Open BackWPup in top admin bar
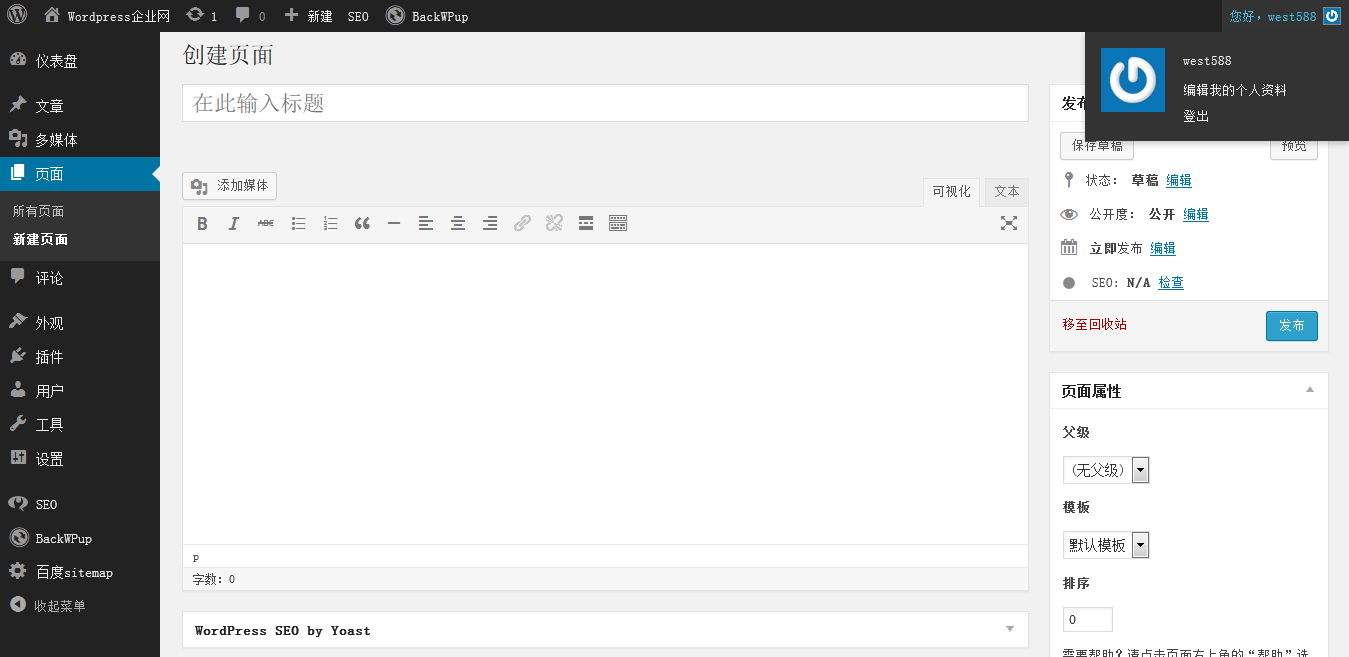This screenshot has width=1349, height=657. 427,16
